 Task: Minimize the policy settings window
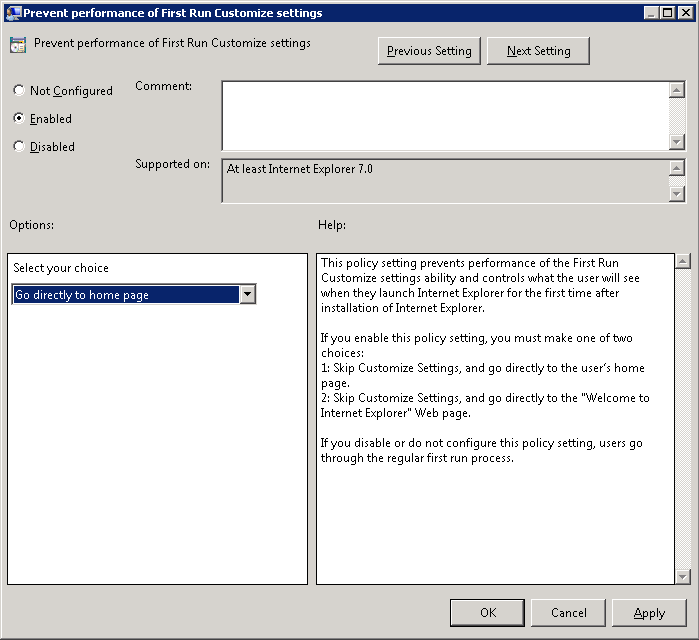coord(651,12)
